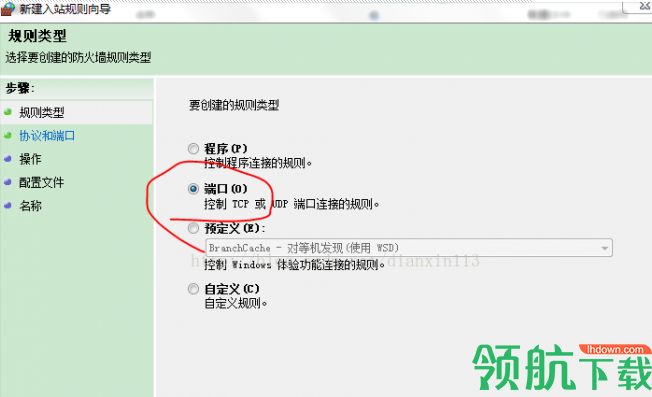The image size is (652, 397).
Task: Select the 预定义(E) radio button
Action: (x=193, y=228)
